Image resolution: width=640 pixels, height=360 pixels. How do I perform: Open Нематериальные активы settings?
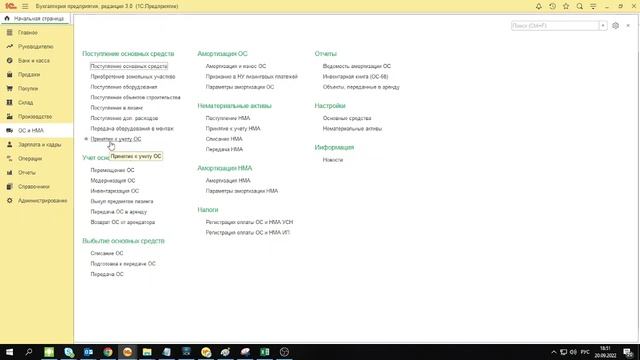point(352,129)
